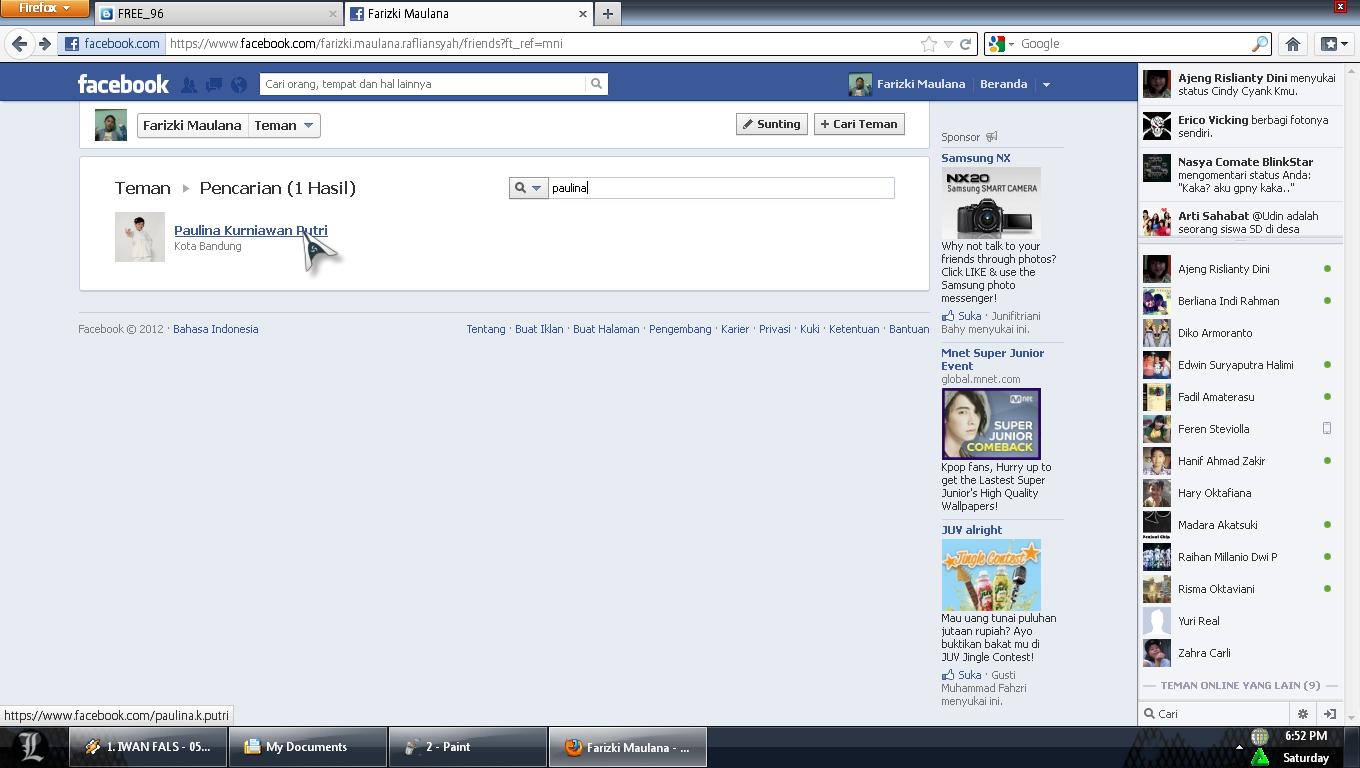1360x768 pixels.
Task: Hide the chat sidebar icon
Action: [1330, 714]
